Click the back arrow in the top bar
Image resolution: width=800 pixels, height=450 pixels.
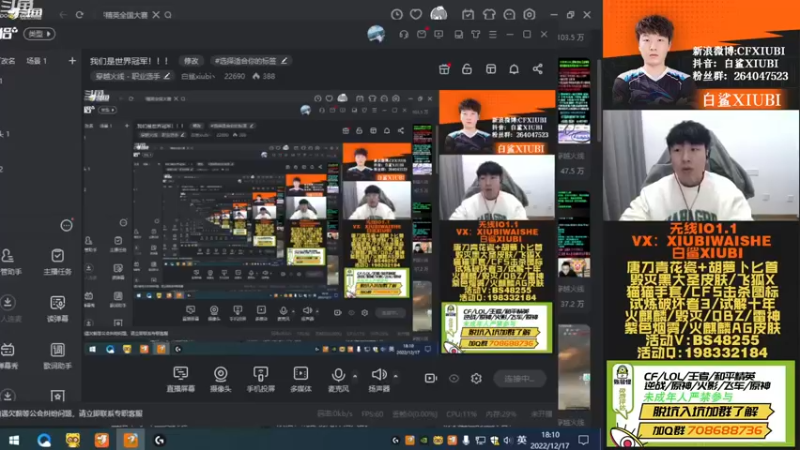63,15
